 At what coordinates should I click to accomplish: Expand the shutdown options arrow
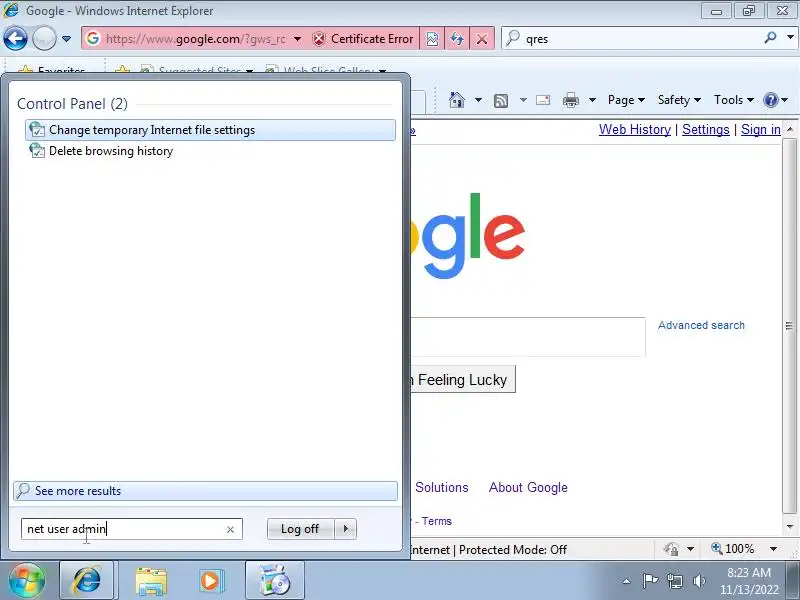click(345, 529)
